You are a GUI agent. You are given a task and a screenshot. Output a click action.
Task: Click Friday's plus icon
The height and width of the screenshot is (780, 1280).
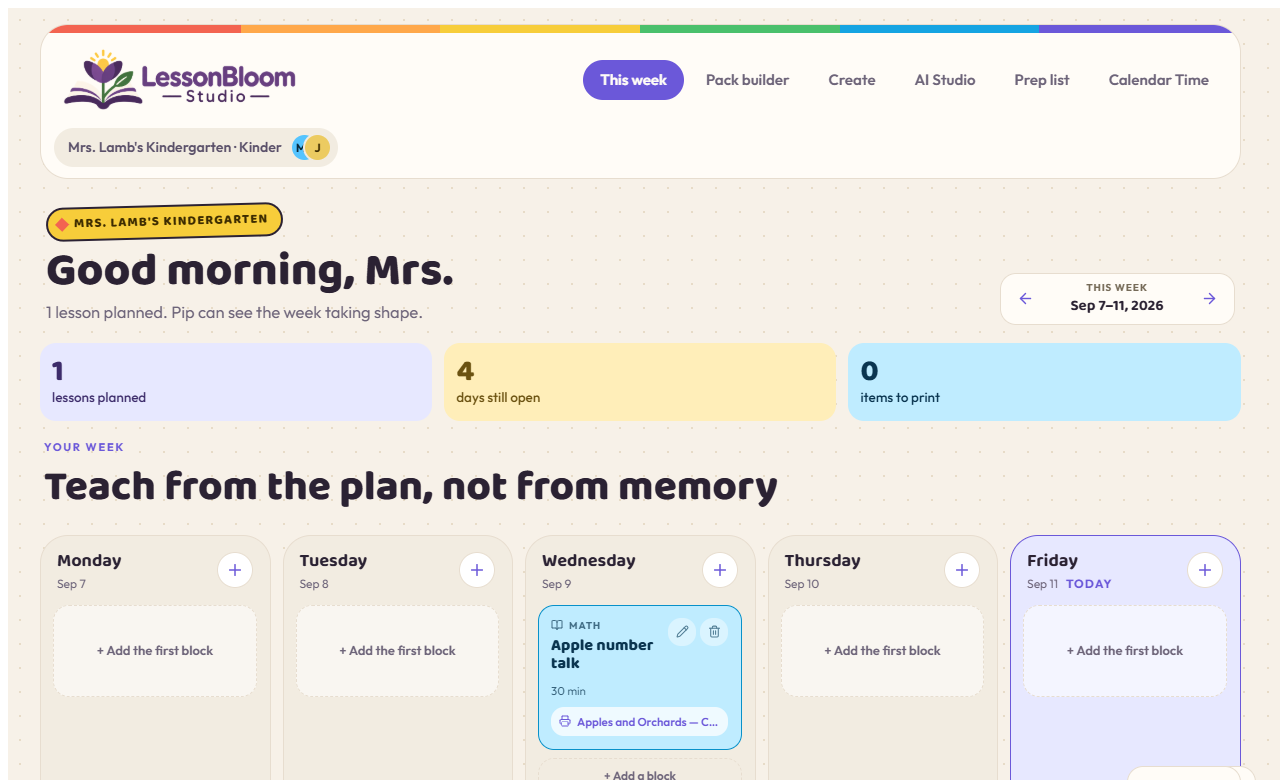[1205, 570]
